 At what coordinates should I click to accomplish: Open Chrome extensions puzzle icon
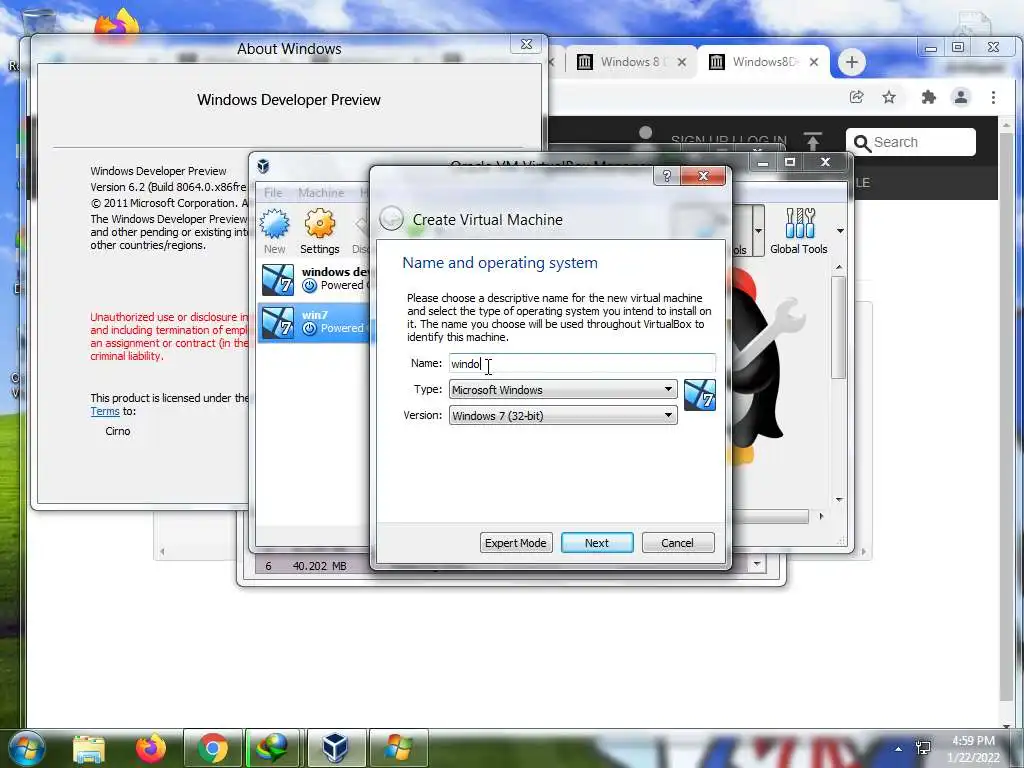point(928,97)
